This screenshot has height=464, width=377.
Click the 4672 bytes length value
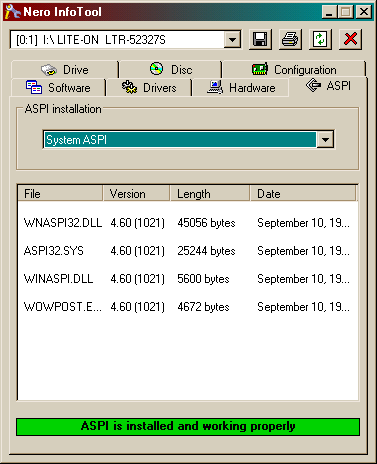coord(203,307)
